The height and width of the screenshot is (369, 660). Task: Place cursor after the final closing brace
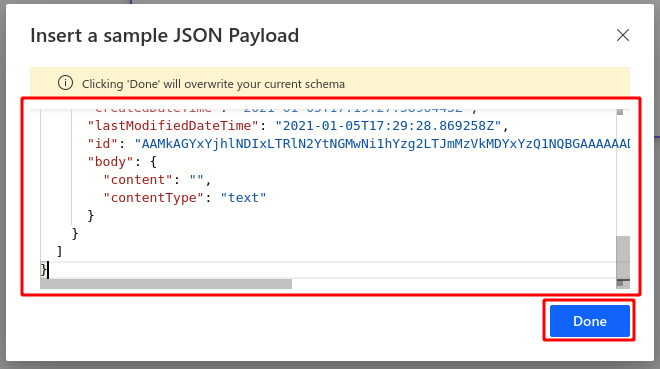[48, 270]
